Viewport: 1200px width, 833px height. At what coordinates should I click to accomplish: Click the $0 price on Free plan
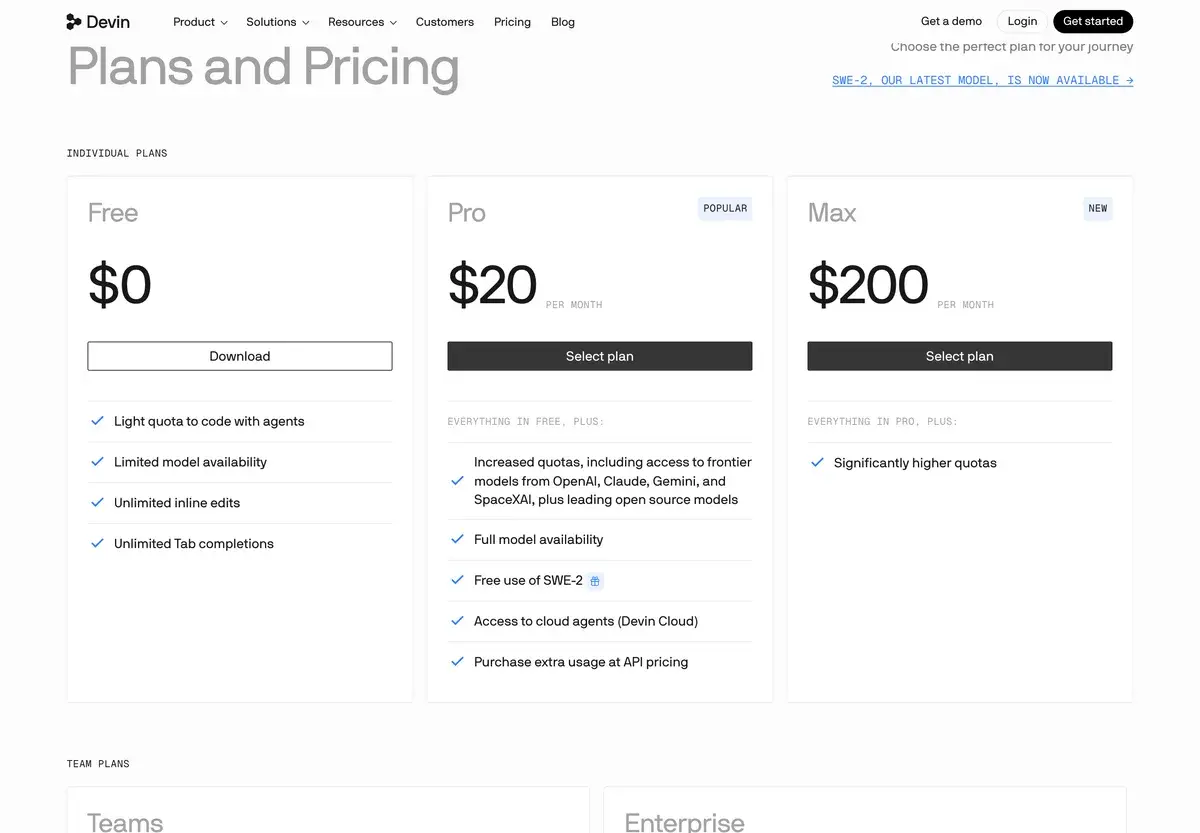(120, 285)
